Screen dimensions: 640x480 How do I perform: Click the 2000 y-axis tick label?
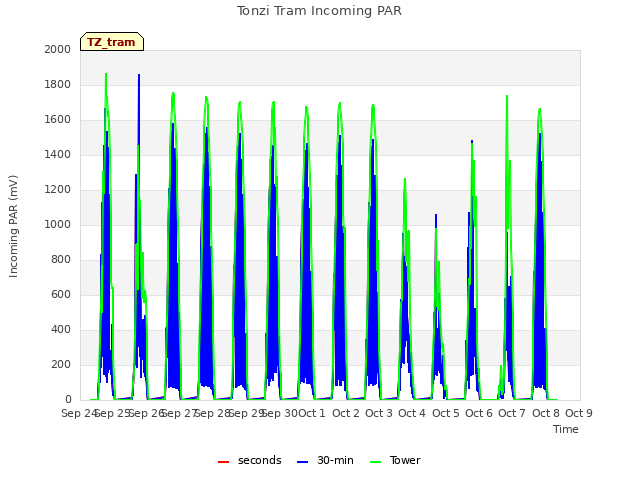point(58,49)
